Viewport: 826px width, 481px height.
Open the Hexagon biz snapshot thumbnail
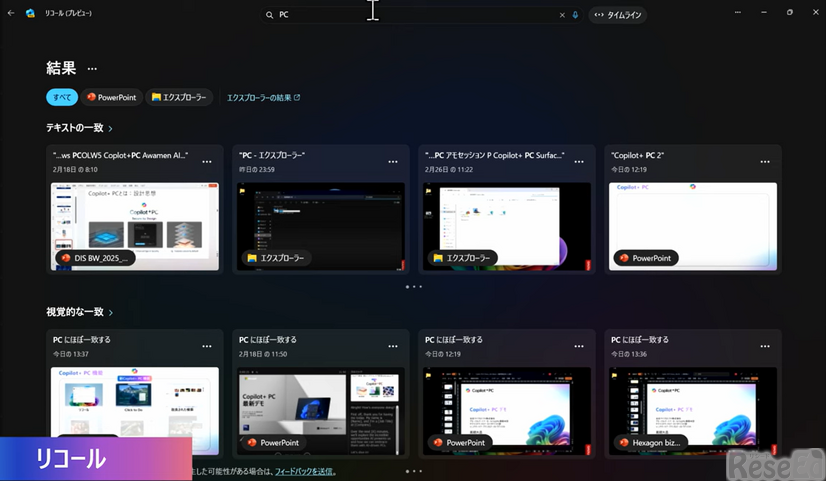tap(692, 410)
